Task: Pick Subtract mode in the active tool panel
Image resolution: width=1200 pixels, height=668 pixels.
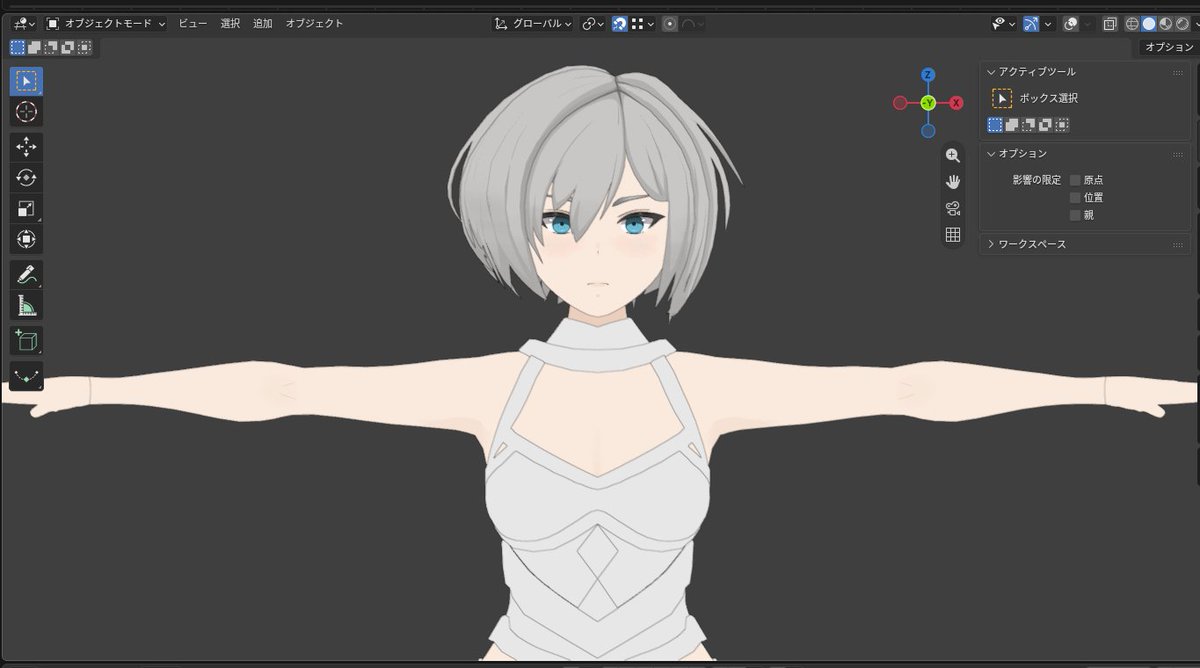Action: tap(1028, 125)
